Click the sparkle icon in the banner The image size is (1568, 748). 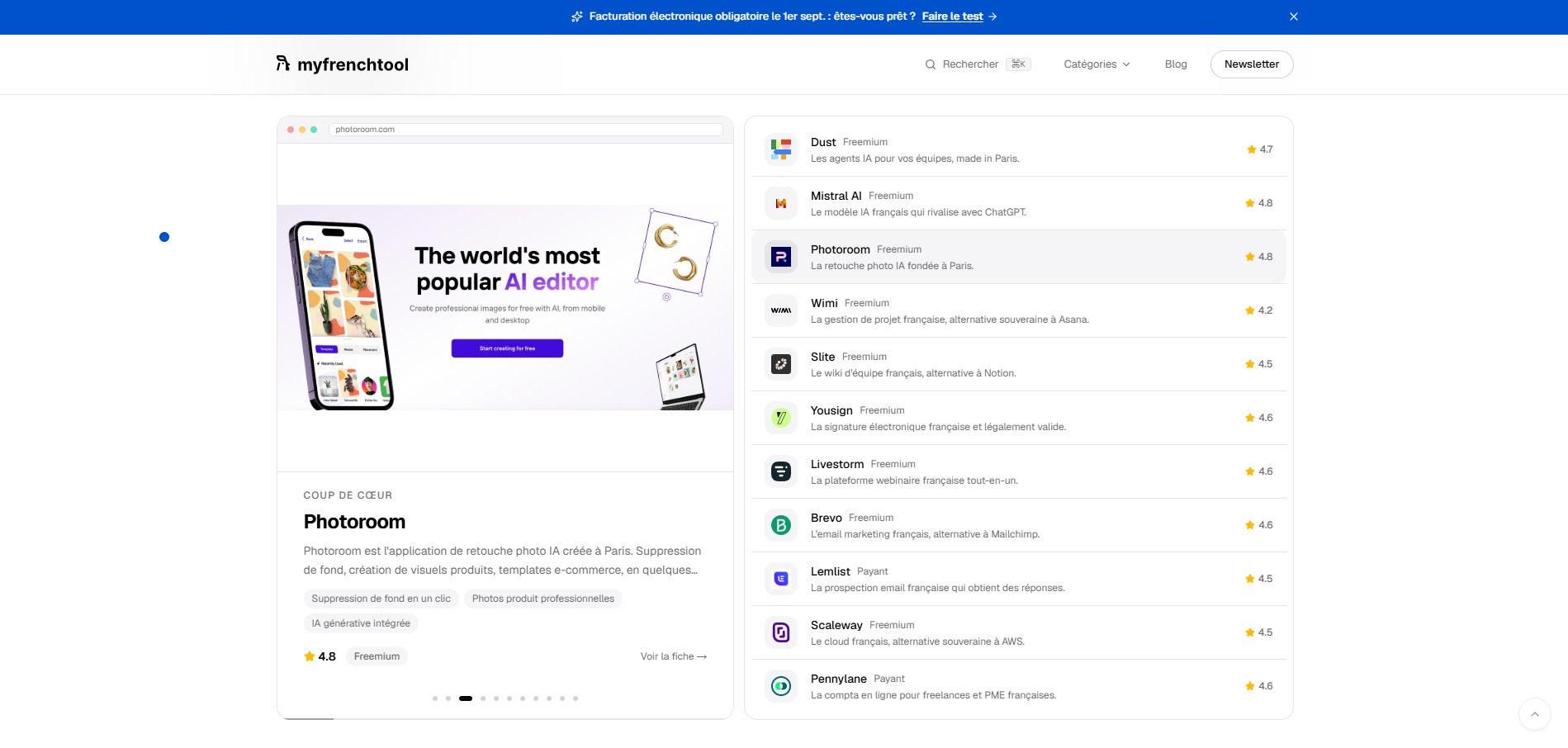pos(577,17)
